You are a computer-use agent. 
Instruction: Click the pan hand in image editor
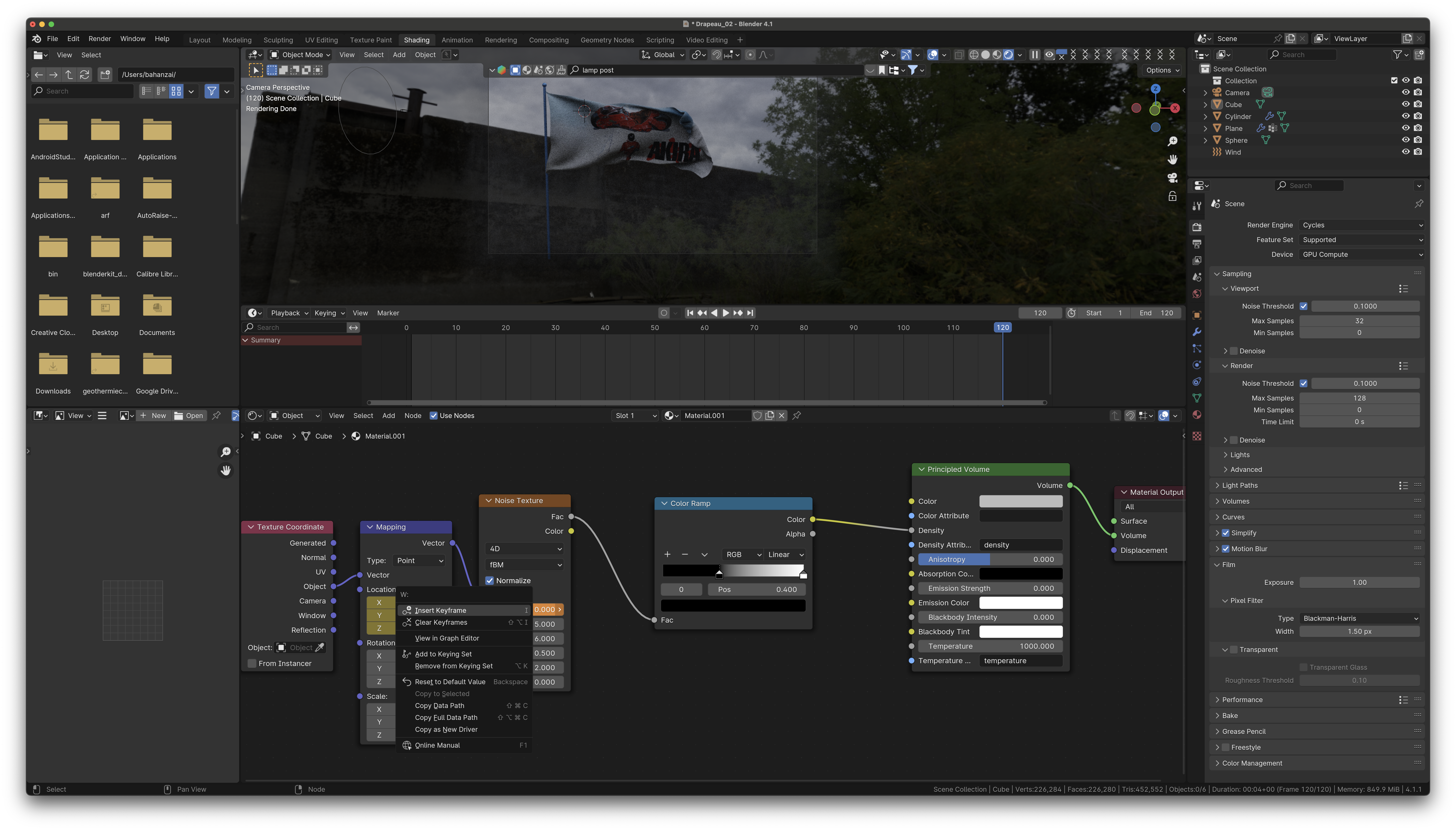tap(226, 470)
